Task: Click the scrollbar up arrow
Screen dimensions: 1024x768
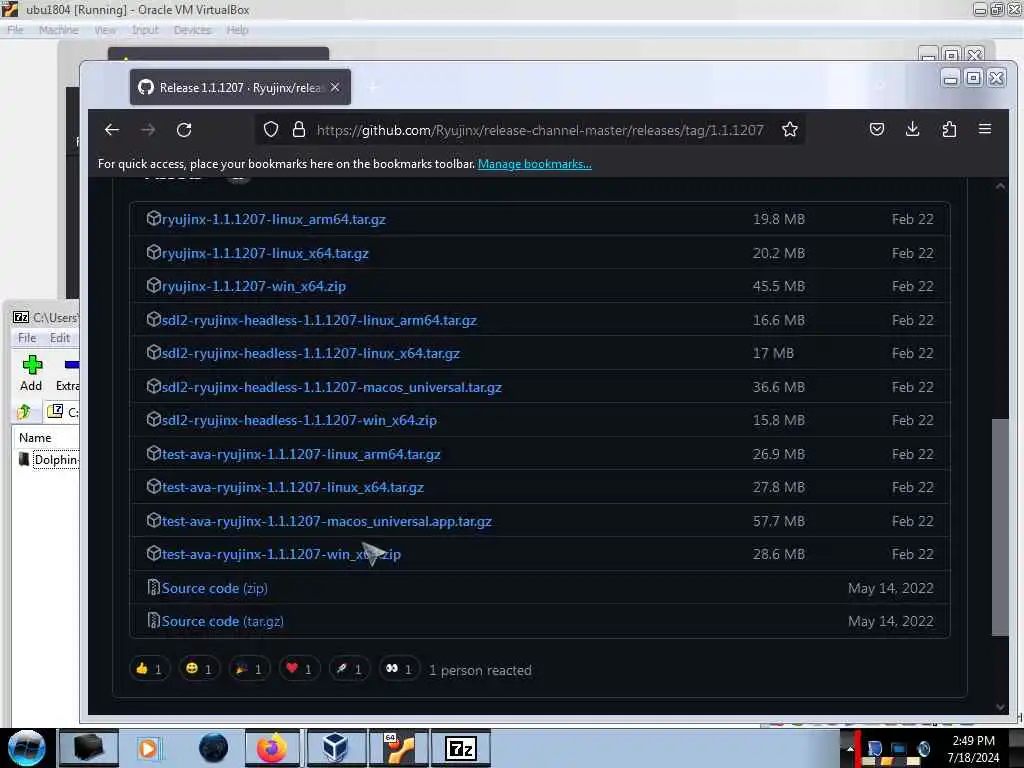Action: point(1000,186)
